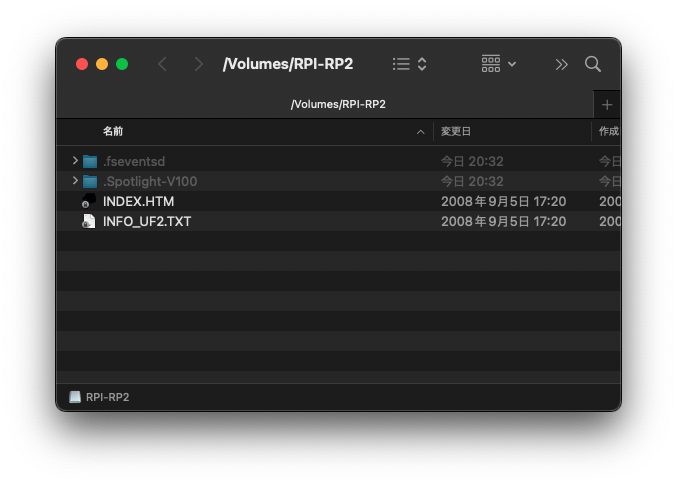Viewport: 677px width, 485px height.
Task: Sort by 変更日 column header
Action: click(456, 131)
